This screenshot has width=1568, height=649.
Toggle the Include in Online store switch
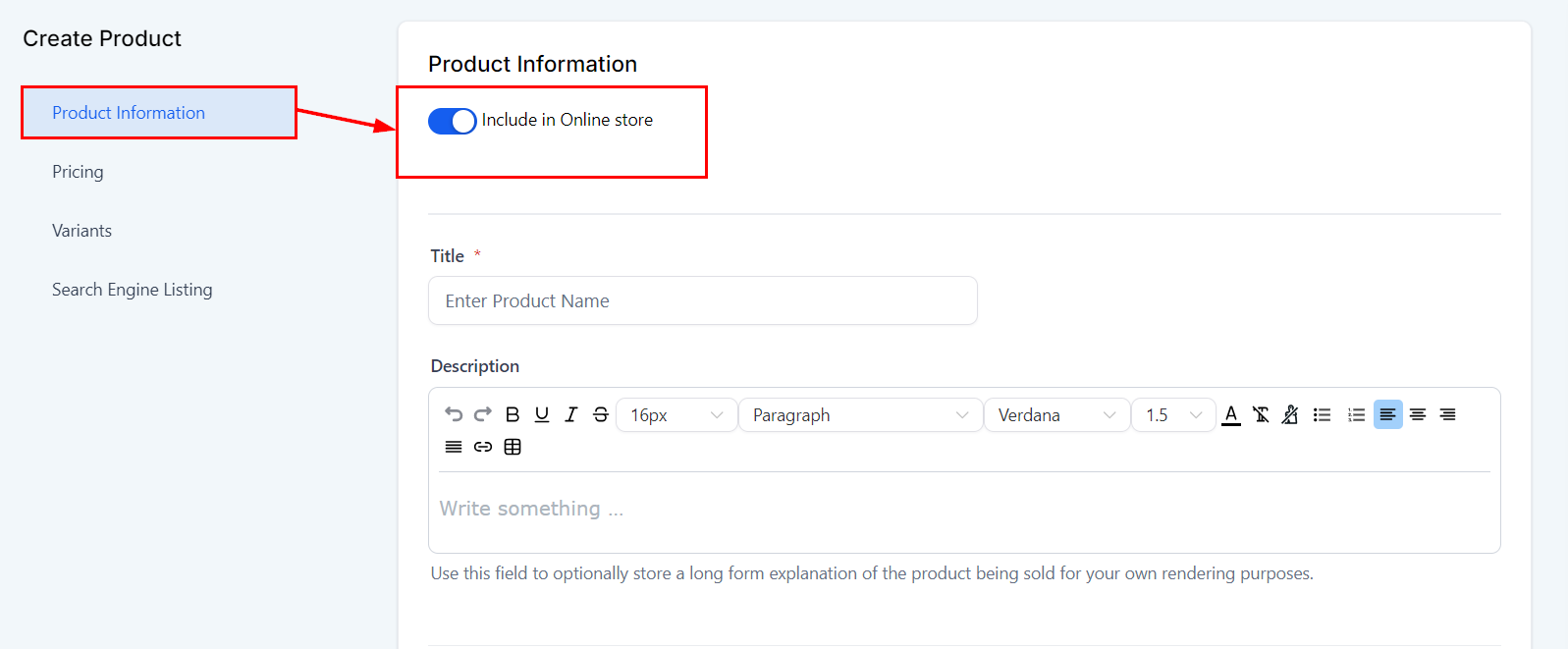(x=452, y=121)
